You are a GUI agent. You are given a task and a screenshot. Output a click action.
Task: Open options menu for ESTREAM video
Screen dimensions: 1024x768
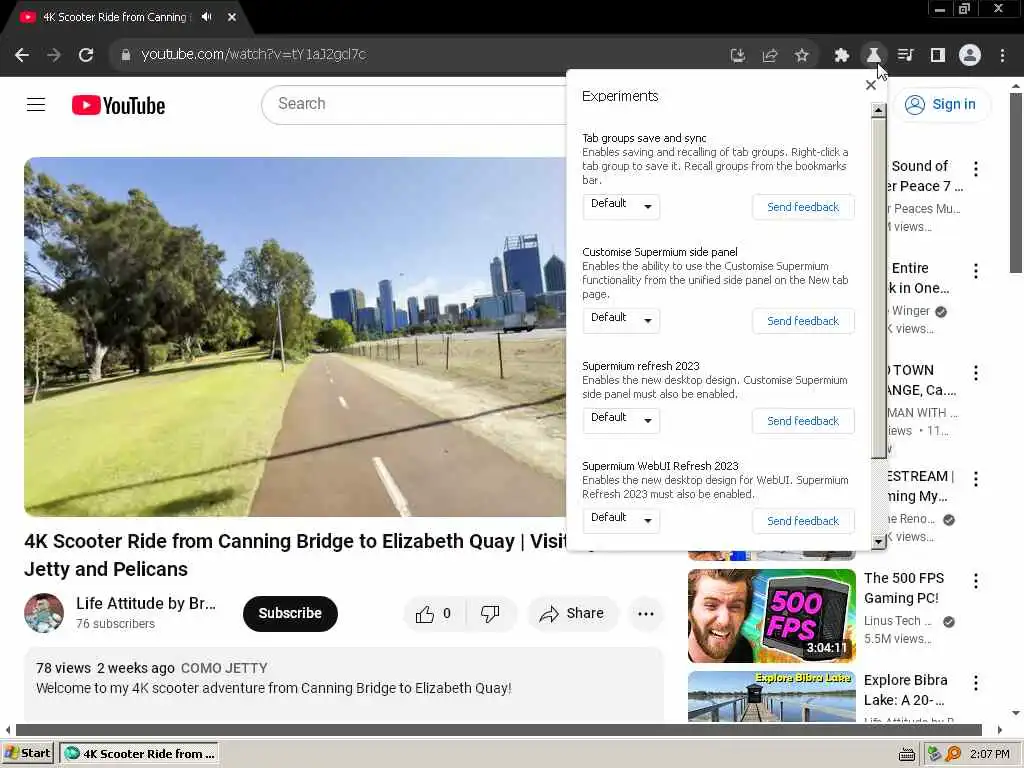click(x=976, y=479)
